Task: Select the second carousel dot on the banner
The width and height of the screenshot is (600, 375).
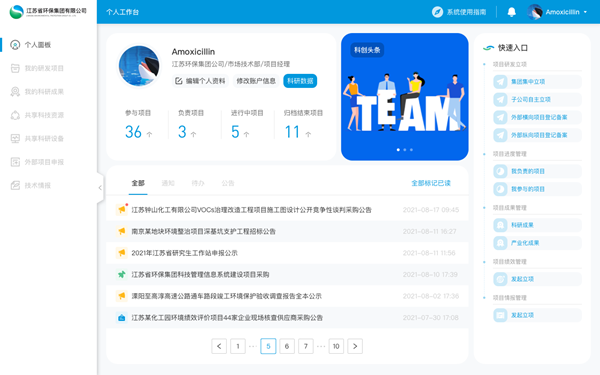Action: (x=405, y=150)
